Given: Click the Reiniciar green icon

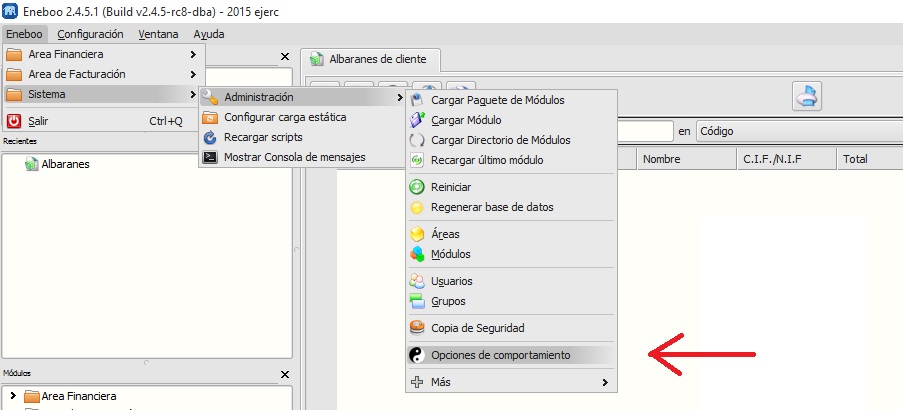Looking at the screenshot, I should click(416, 187).
